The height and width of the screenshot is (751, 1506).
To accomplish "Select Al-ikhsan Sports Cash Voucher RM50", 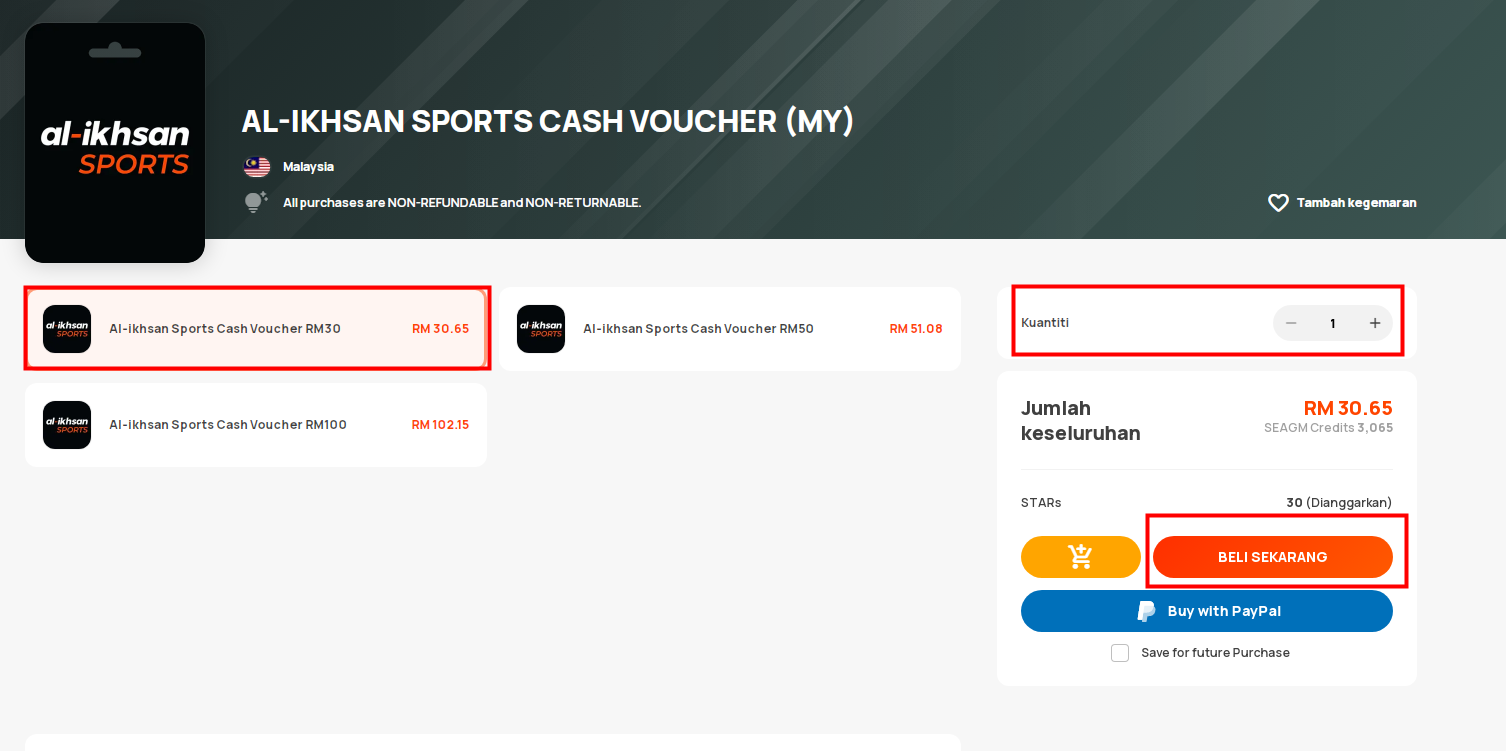I will click(x=730, y=329).
